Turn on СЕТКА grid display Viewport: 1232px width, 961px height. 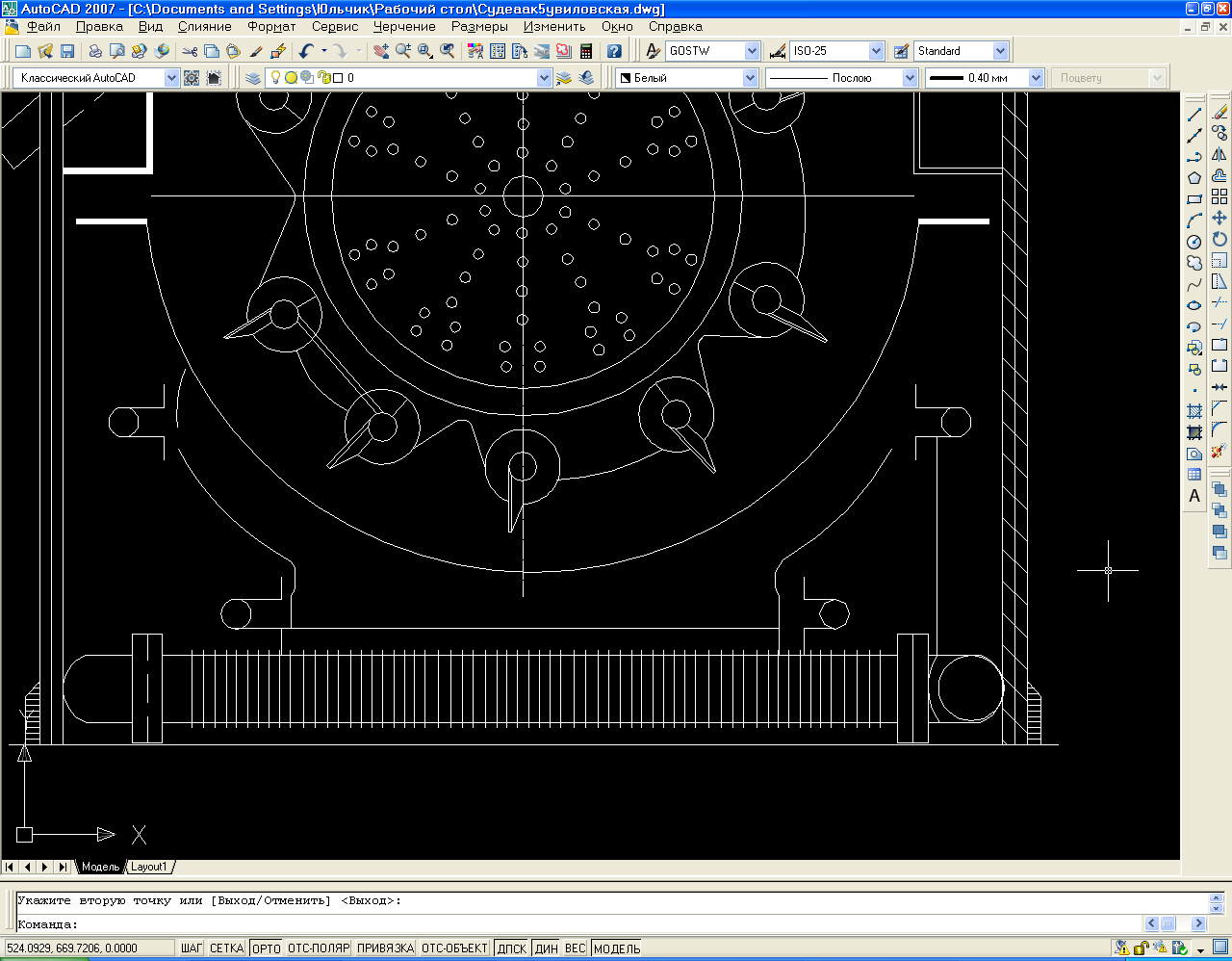[x=226, y=948]
